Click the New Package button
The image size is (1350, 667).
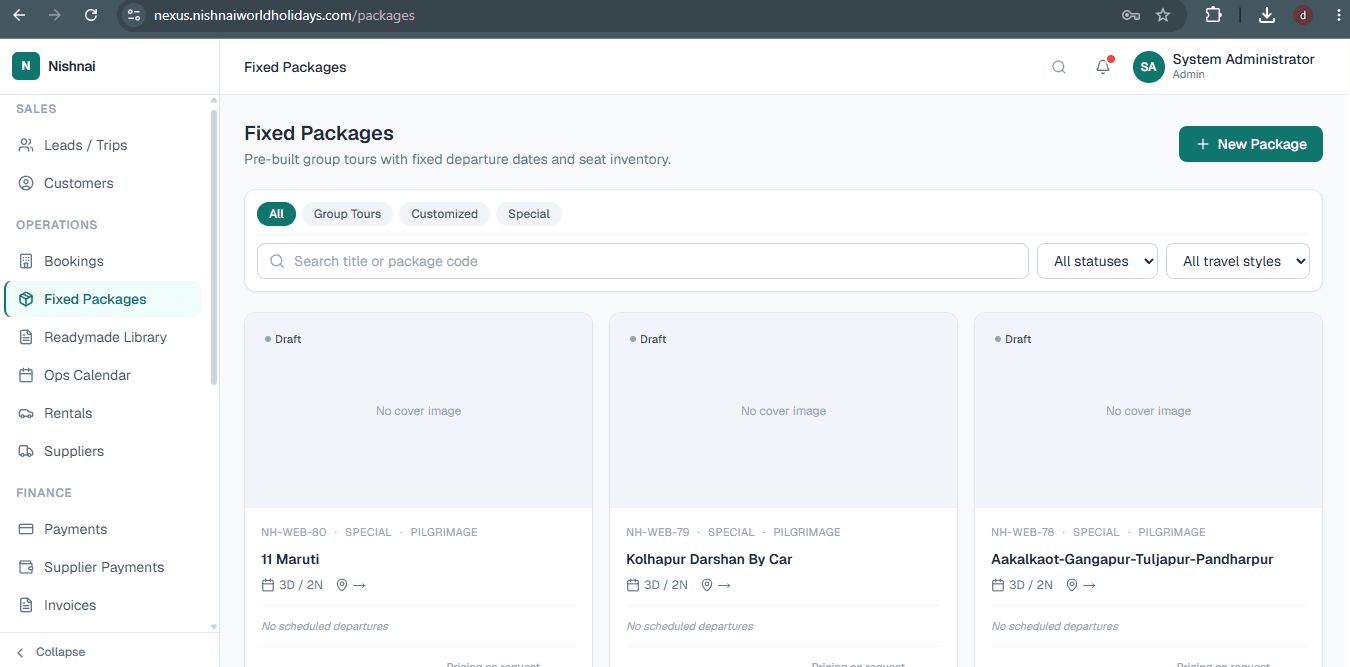[1251, 144]
